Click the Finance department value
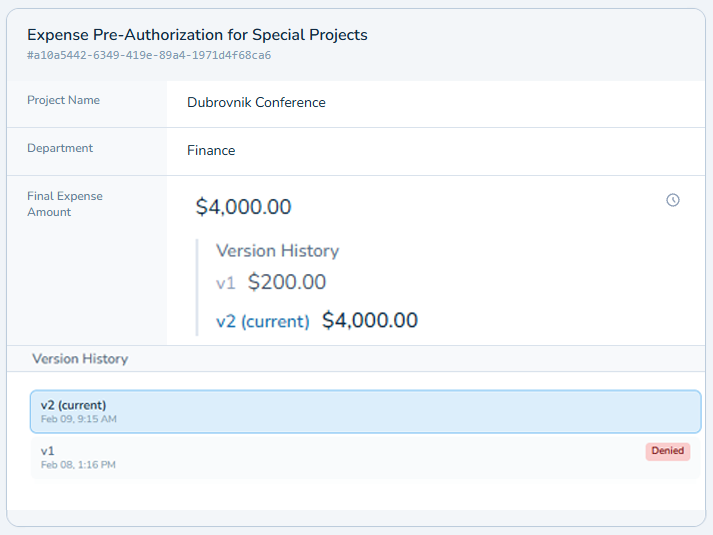 click(x=211, y=150)
